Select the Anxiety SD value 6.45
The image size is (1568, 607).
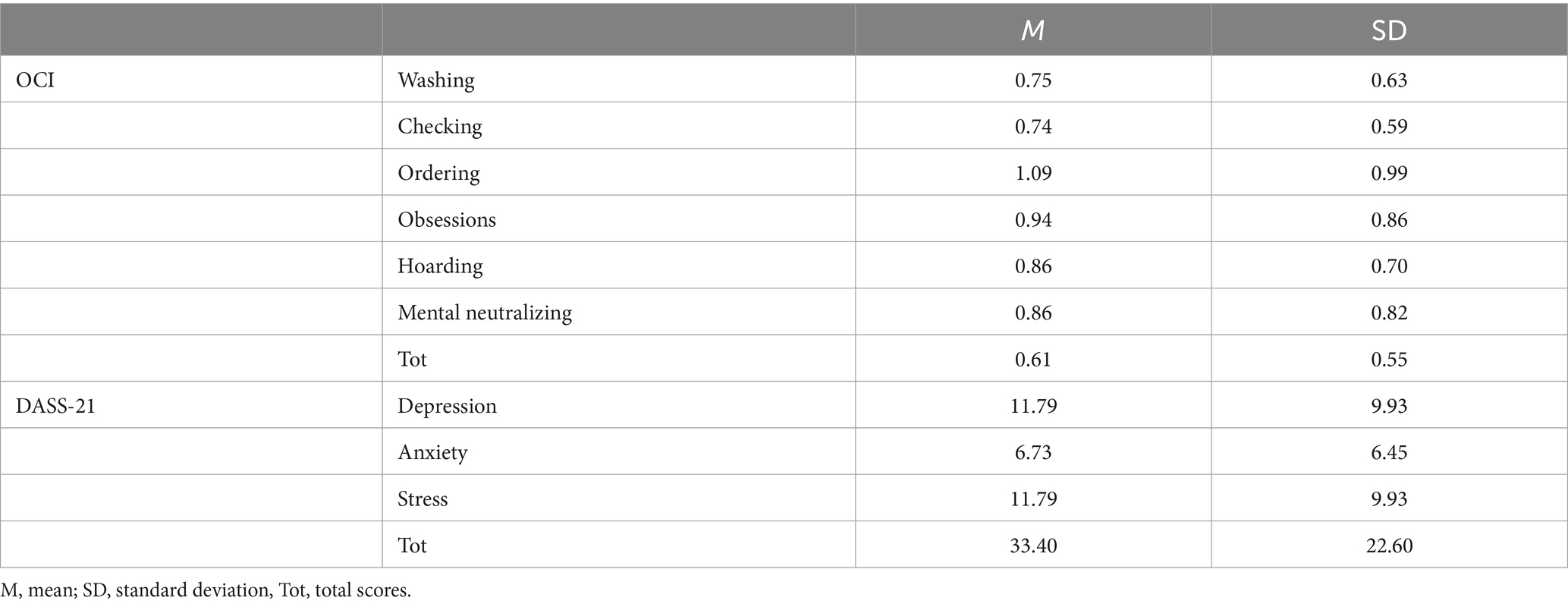[1389, 453]
